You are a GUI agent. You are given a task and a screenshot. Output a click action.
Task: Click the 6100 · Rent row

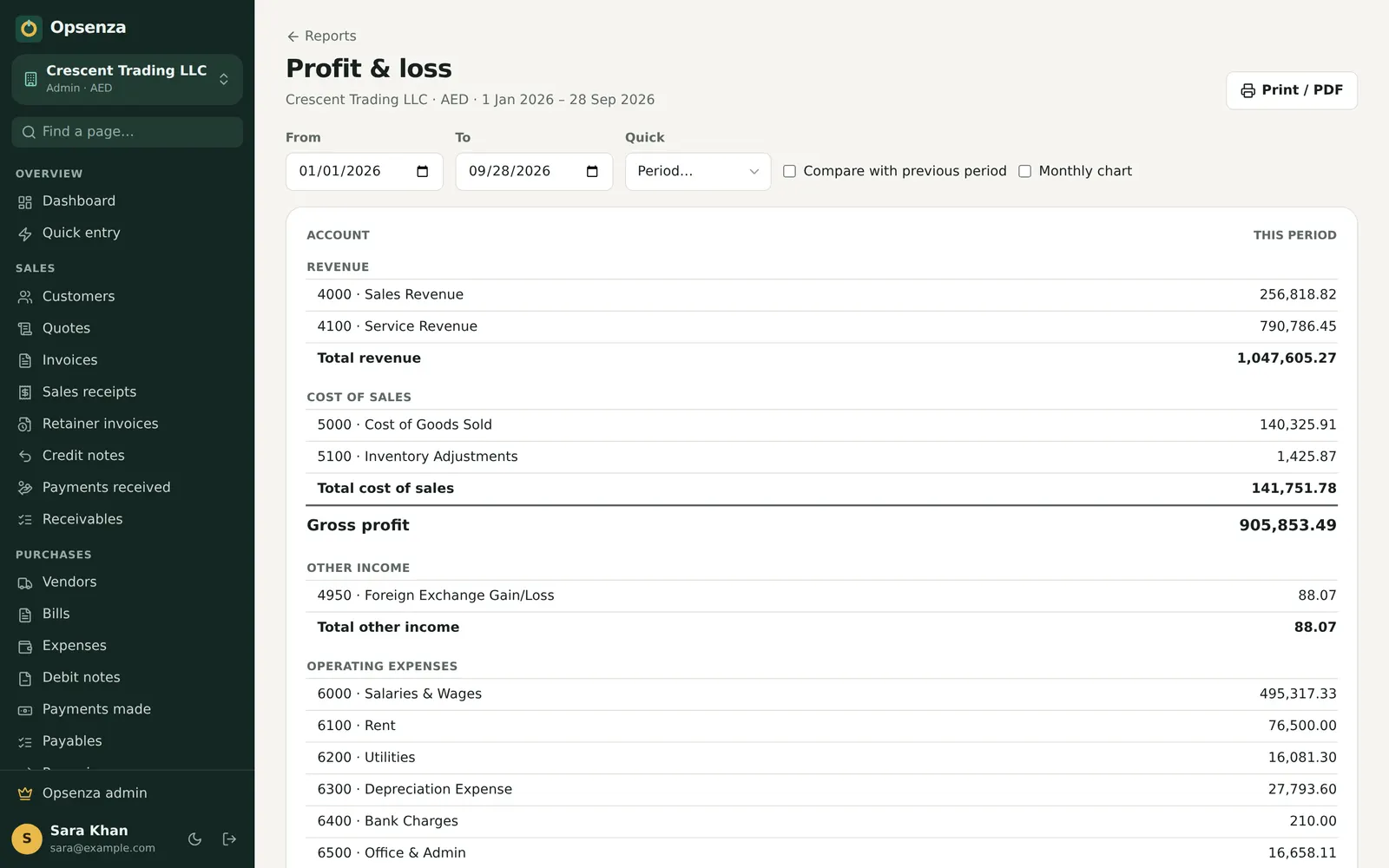[x=821, y=727]
